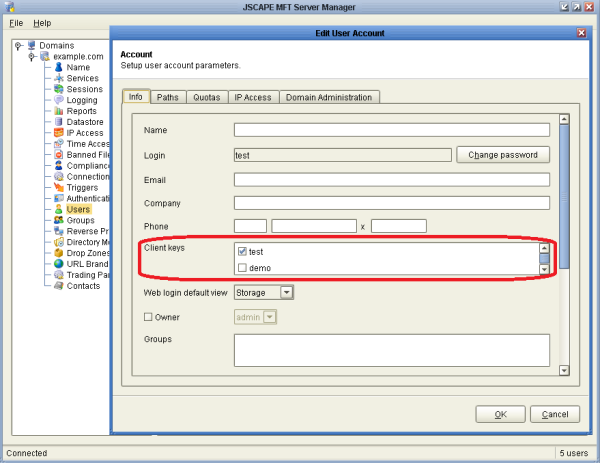Image resolution: width=600 pixels, height=463 pixels.
Task: Switch to the Quotas tab
Action: [206, 97]
